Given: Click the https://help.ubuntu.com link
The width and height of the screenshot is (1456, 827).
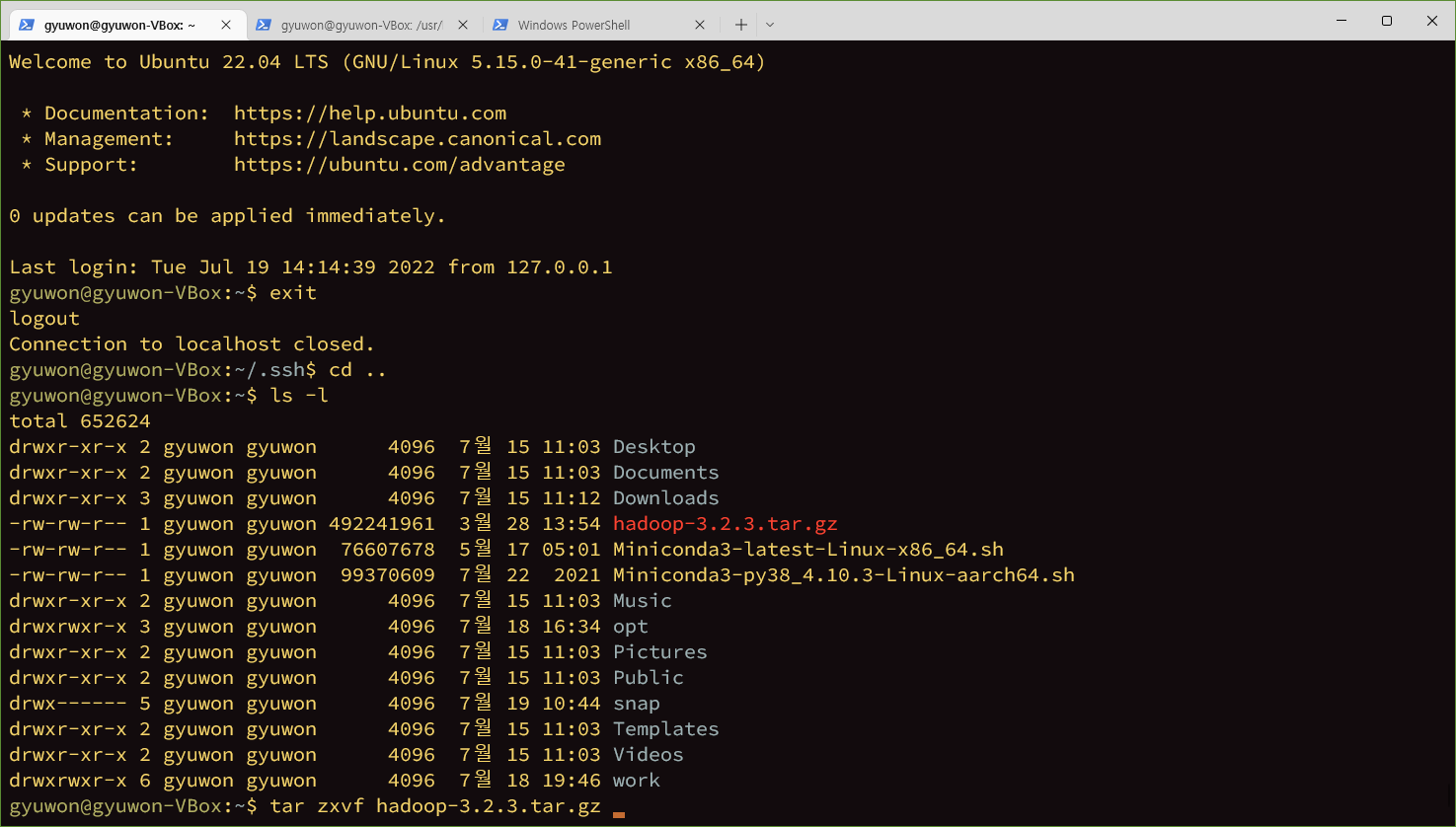Looking at the screenshot, I should tap(370, 113).
